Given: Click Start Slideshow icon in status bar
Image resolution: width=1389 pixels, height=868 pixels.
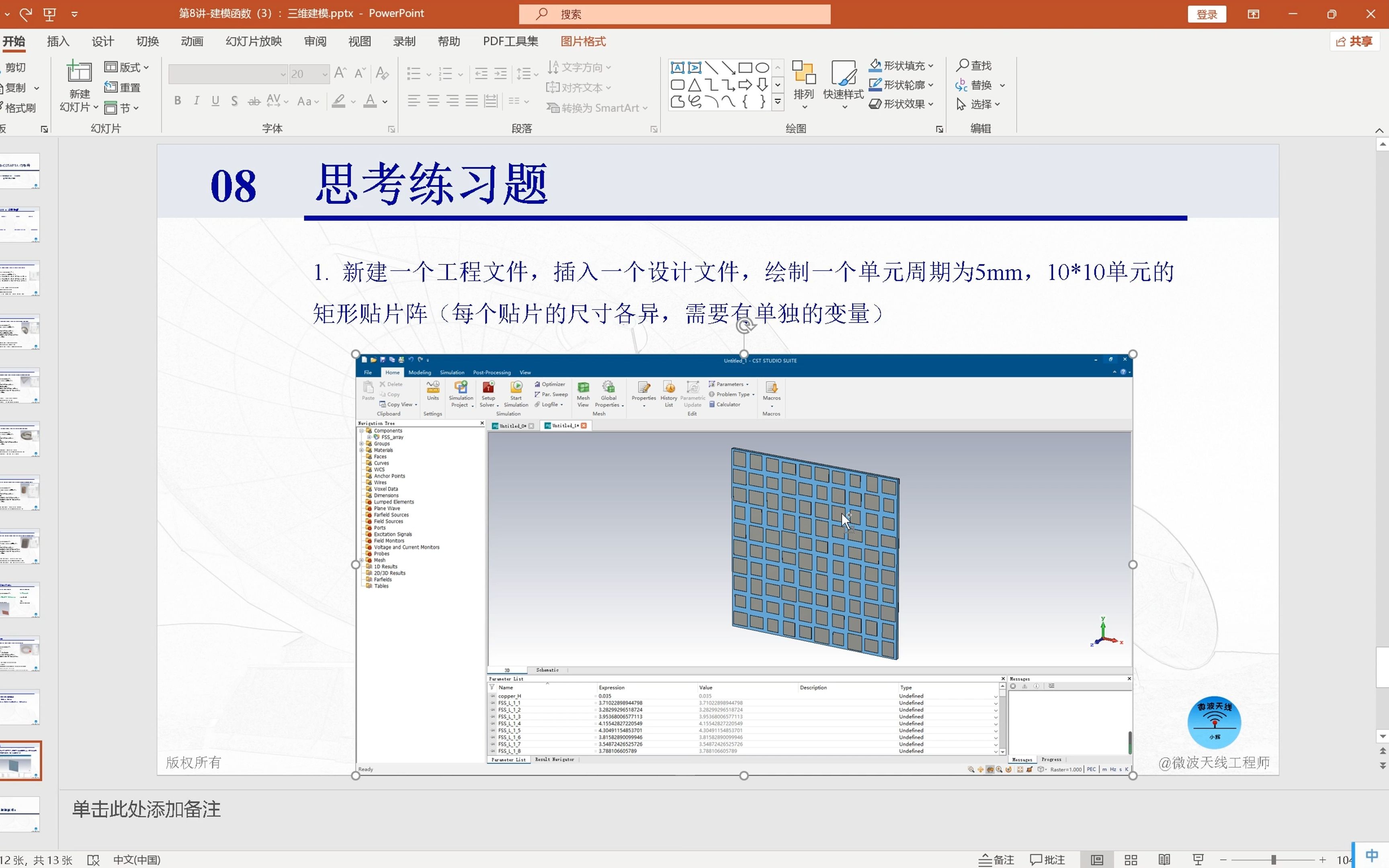Looking at the screenshot, I should pyautogui.click(x=1198, y=860).
